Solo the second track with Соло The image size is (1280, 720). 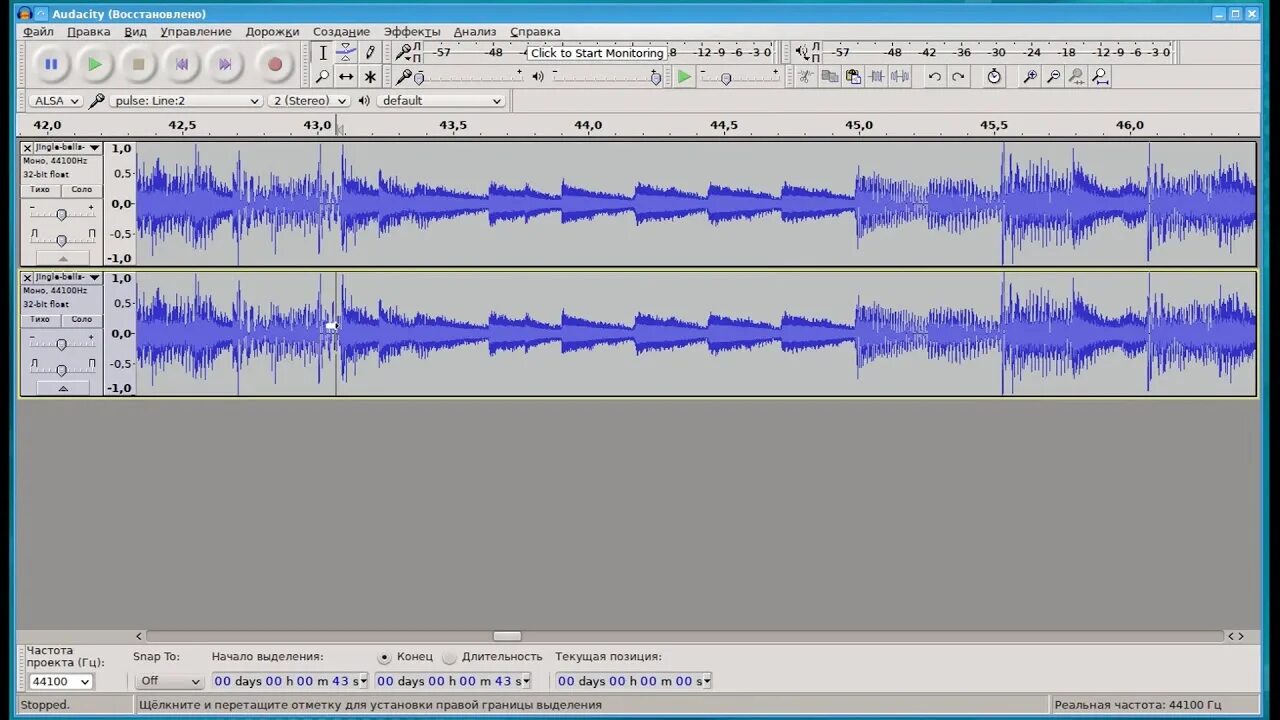coord(81,320)
